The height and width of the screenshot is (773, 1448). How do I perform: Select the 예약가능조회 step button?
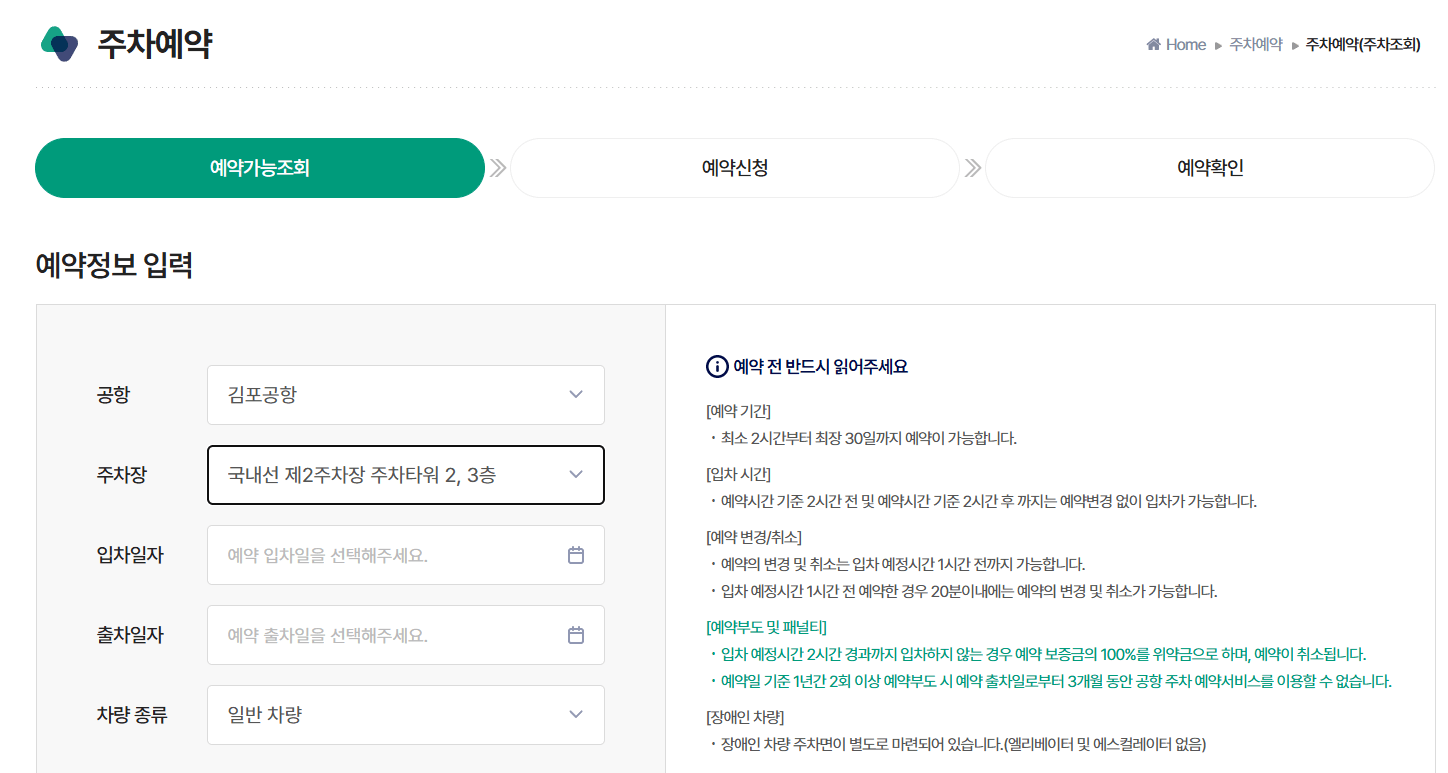260,168
